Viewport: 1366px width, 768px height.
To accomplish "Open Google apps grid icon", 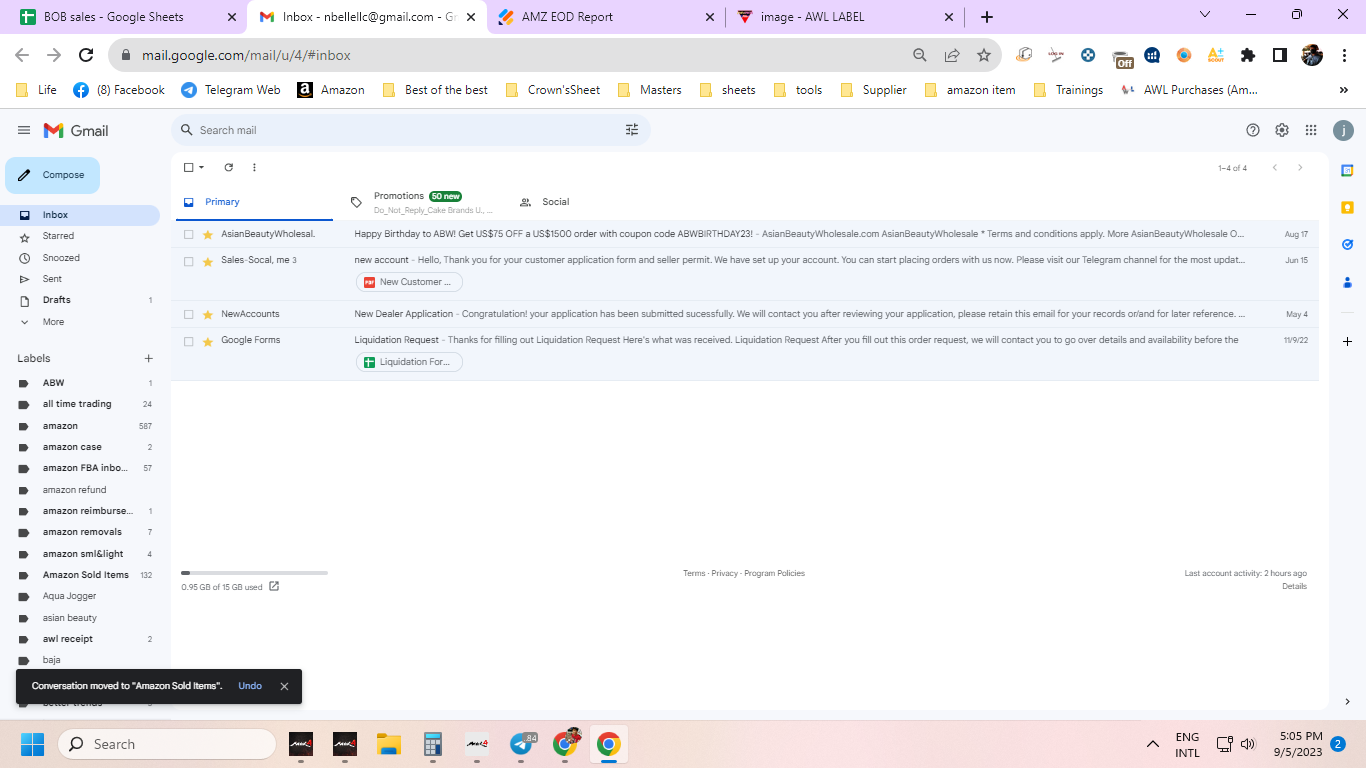I will (x=1311, y=130).
